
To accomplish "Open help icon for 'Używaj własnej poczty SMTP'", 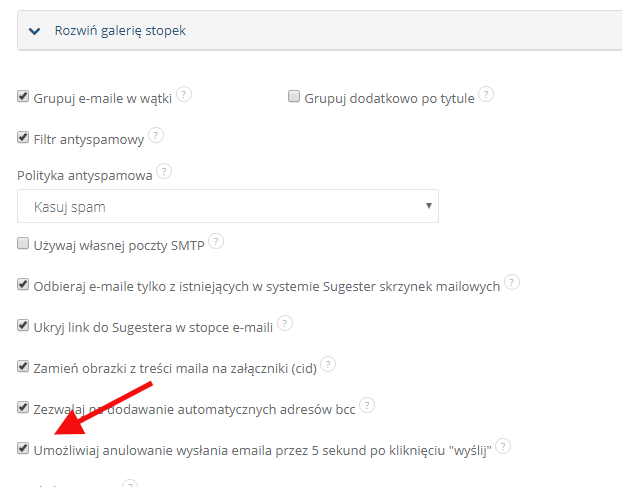I will click(x=216, y=242).
